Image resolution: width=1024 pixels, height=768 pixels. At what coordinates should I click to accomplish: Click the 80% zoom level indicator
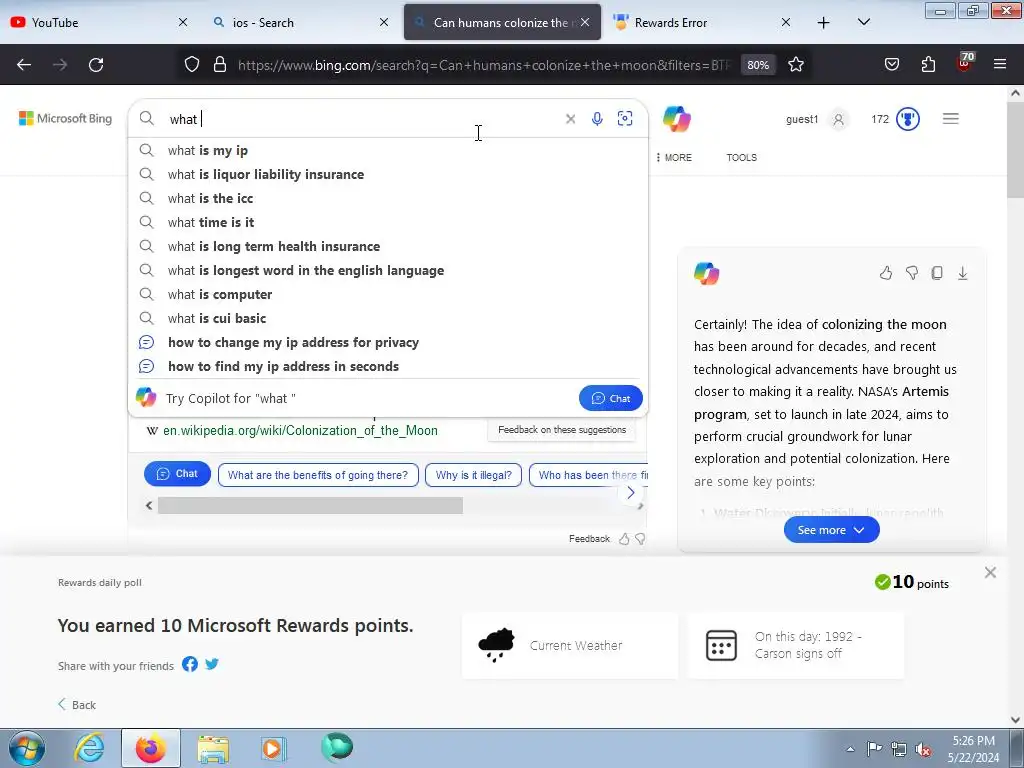click(758, 65)
